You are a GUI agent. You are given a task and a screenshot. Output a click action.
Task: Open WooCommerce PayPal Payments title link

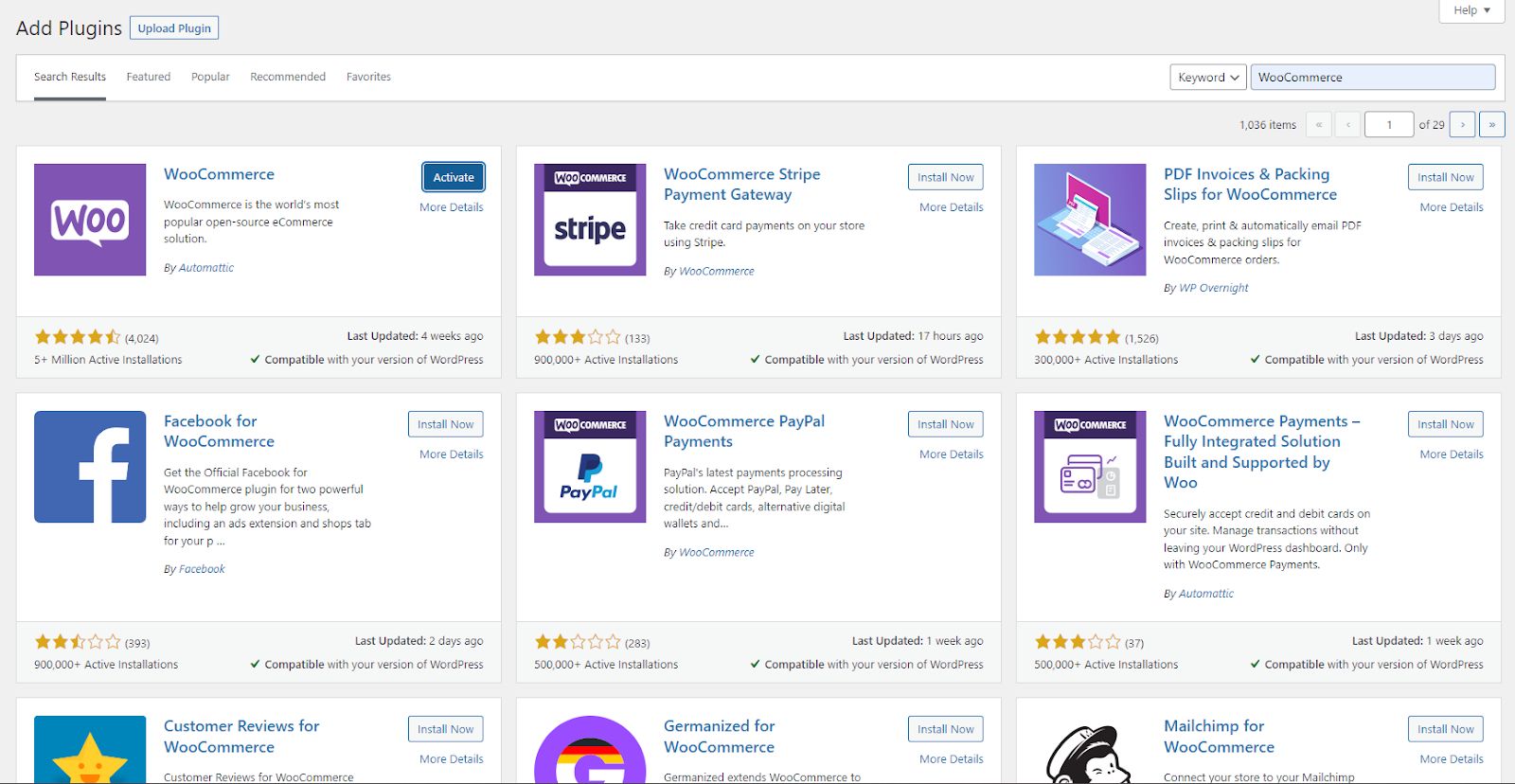(x=744, y=432)
